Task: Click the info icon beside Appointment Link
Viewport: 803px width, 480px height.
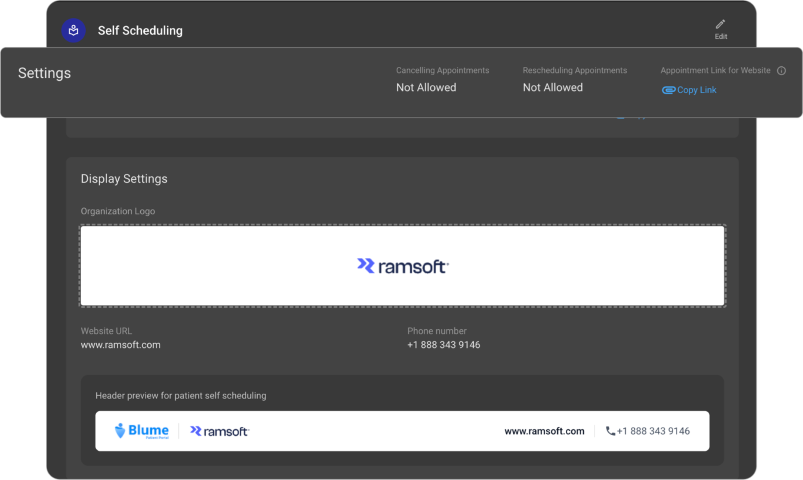Action: tap(781, 71)
